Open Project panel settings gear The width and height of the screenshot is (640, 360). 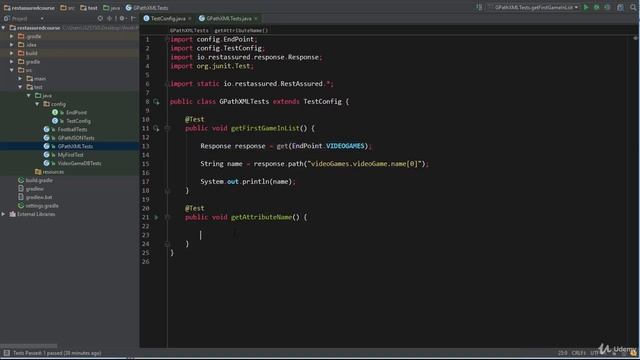tap(122, 18)
